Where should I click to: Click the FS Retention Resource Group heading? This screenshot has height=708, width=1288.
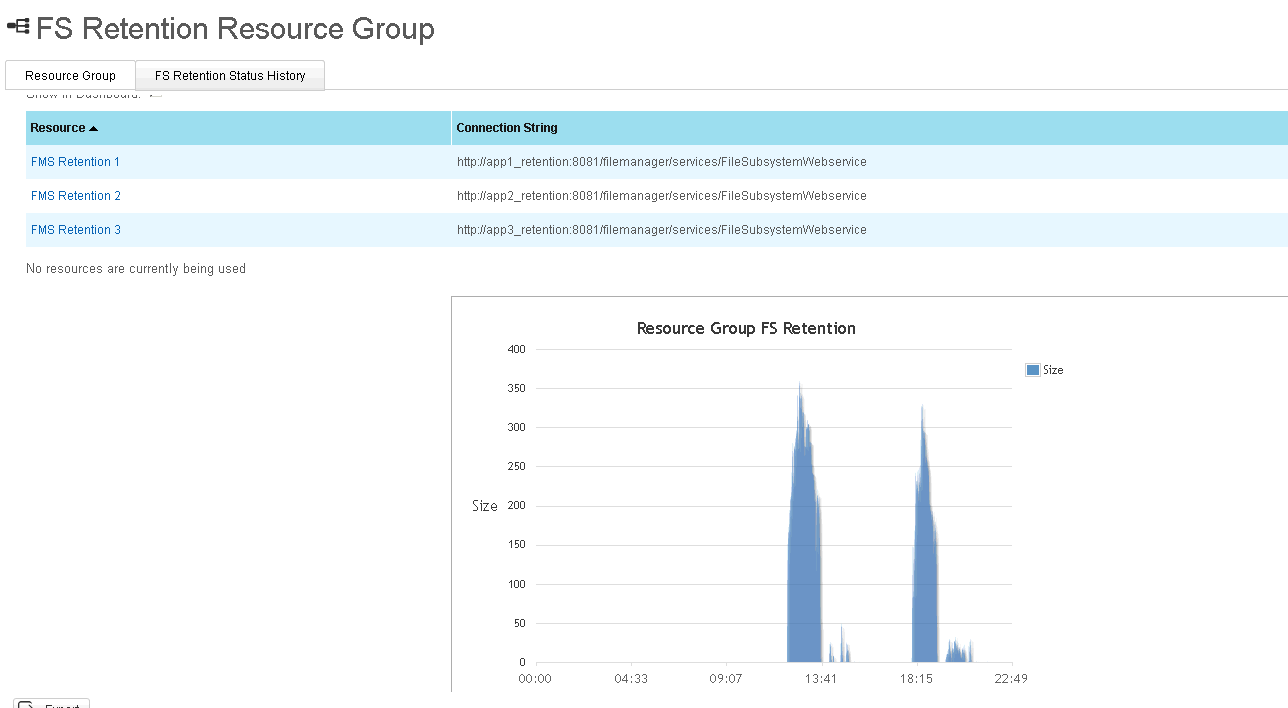click(235, 29)
